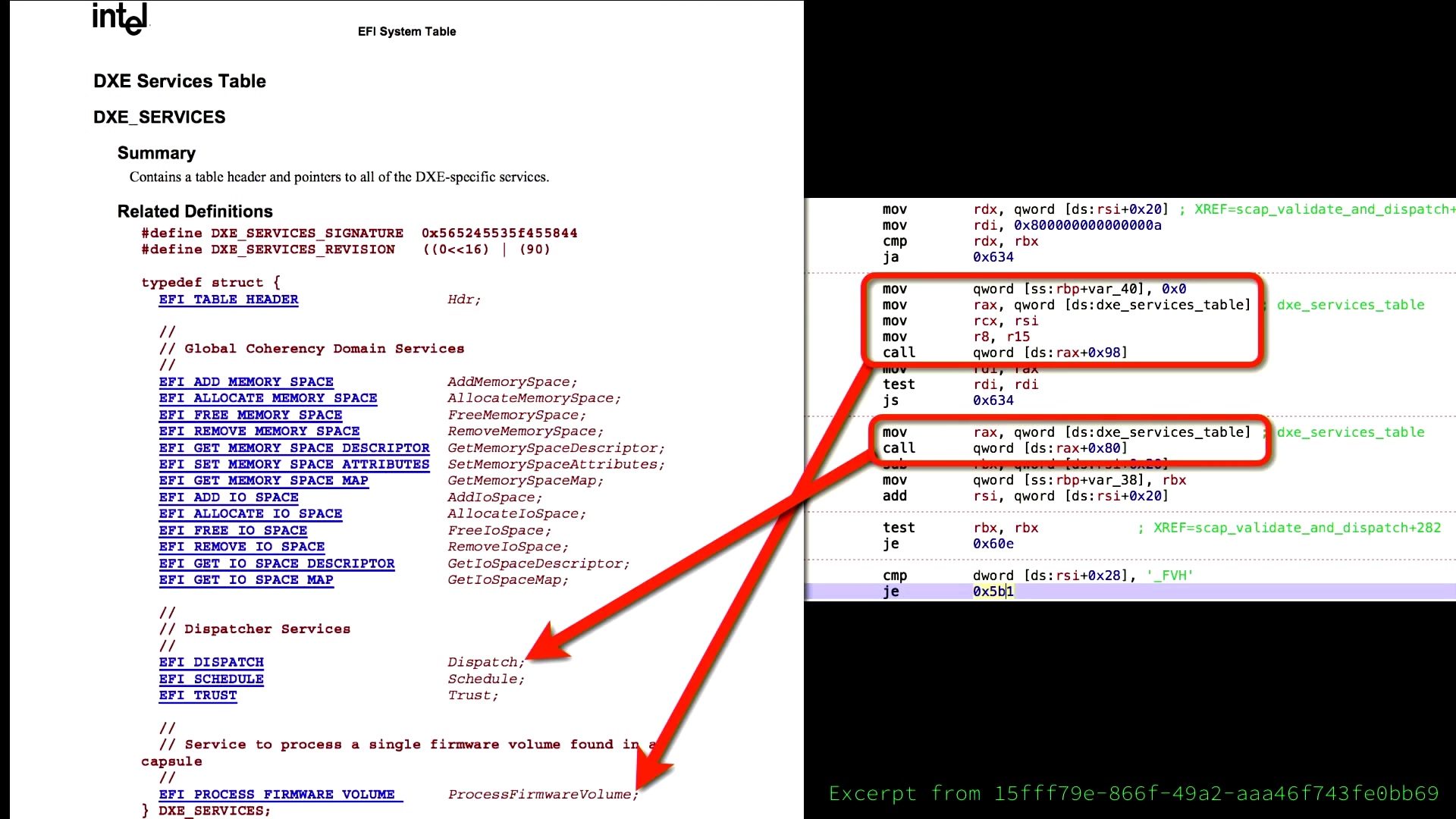Viewport: 1456px width, 819px height.
Task: Select the DXE_SERVICES_SIGNATURE define value 0x565245535f455844
Action: click(x=500, y=234)
